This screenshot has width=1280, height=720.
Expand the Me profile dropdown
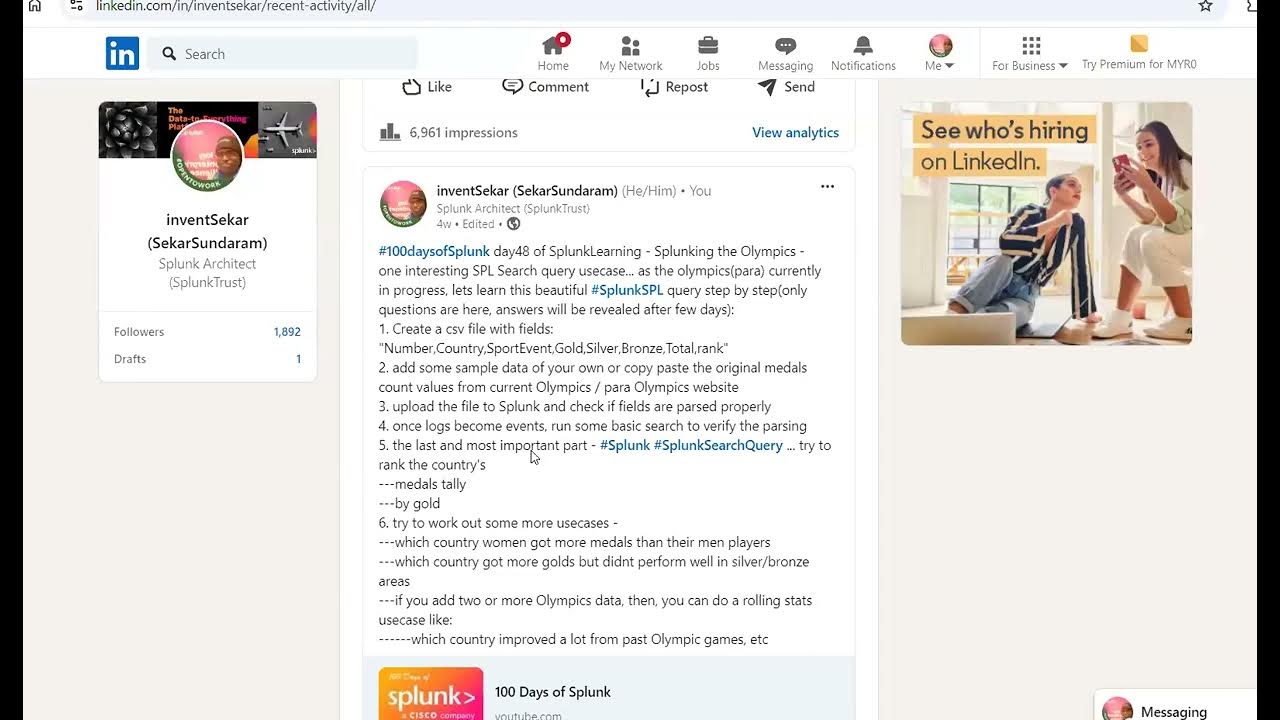tap(940, 53)
